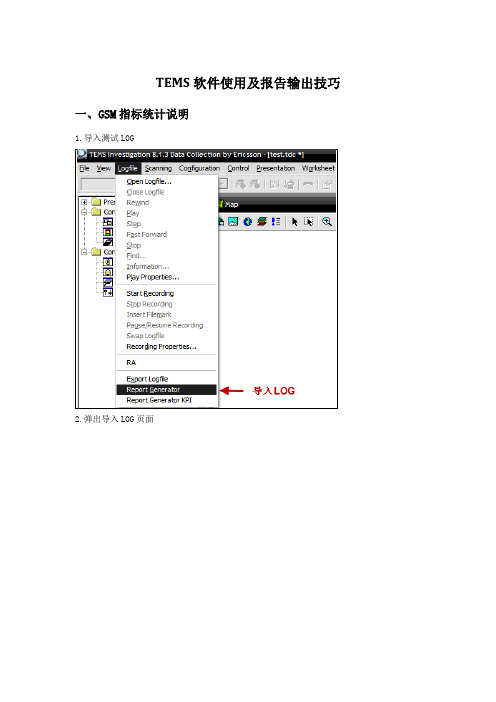This screenshot has height=702, width=496.
Task: Open Recording Properties... from the menu
Action: [x=167, y=347]
